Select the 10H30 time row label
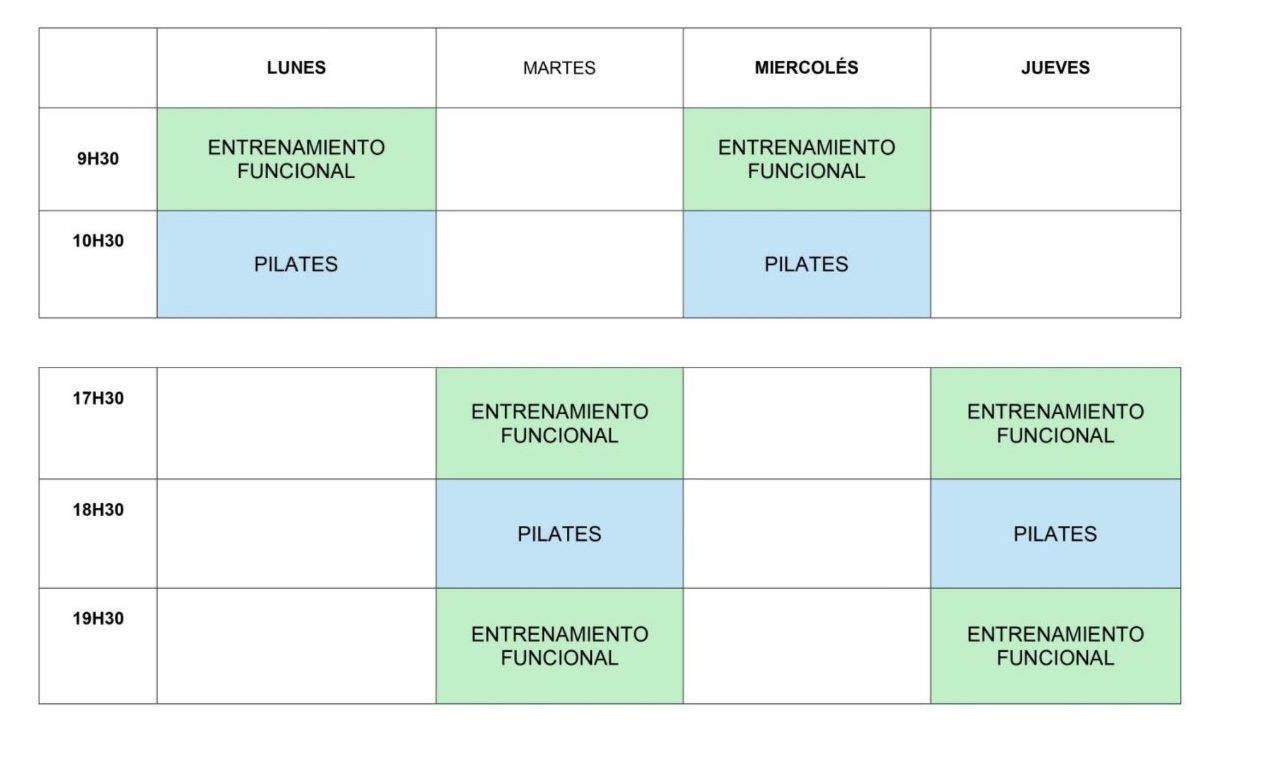1271x780 pixels. [98, 264]
